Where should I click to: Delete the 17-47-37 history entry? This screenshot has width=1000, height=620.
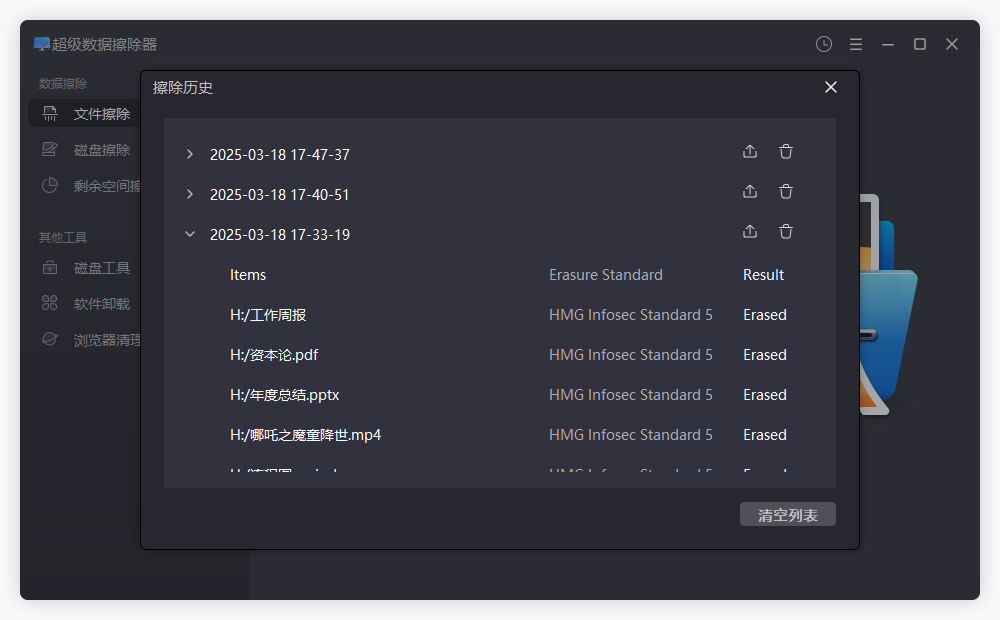(786, 152)
